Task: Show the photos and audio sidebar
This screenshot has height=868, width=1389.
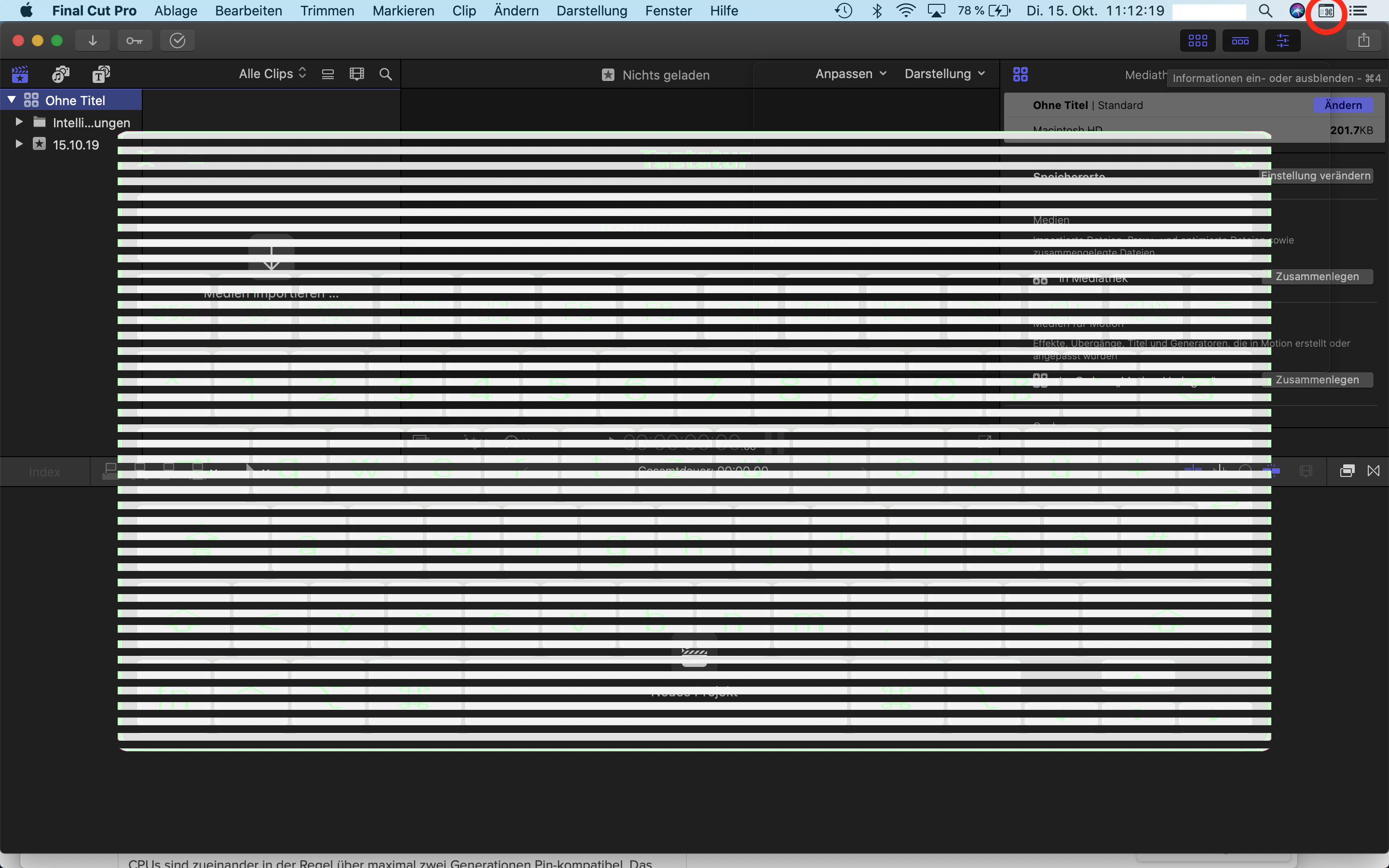Action: 60,74
